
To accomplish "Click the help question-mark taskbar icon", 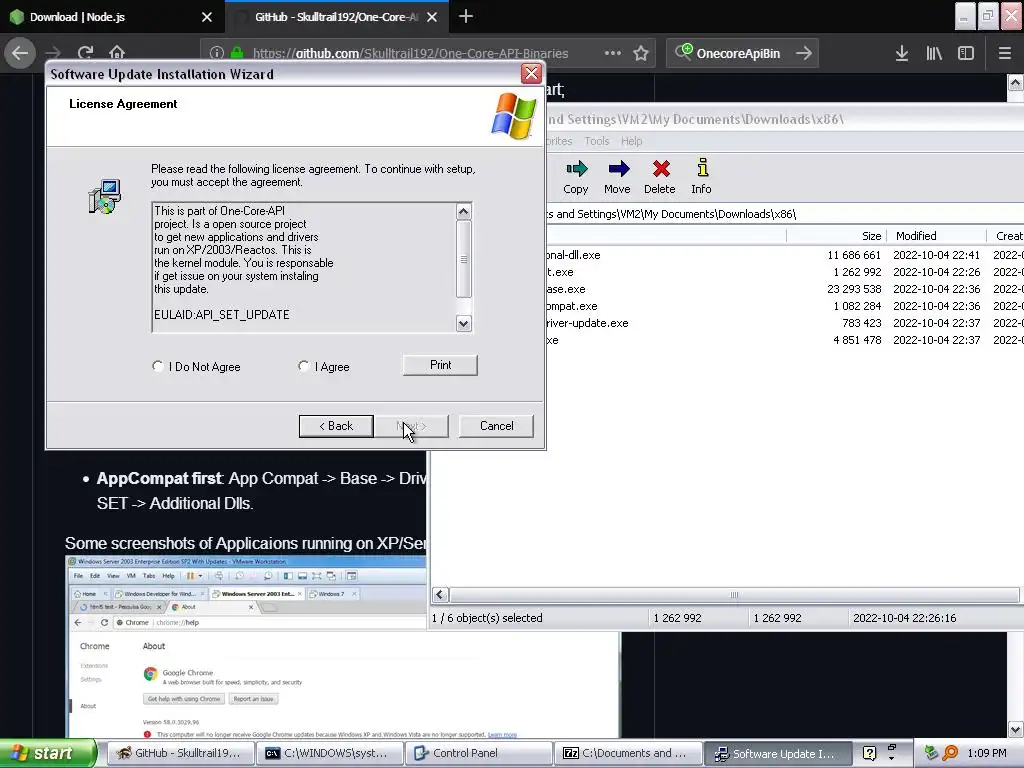I will tap(869, 753).
